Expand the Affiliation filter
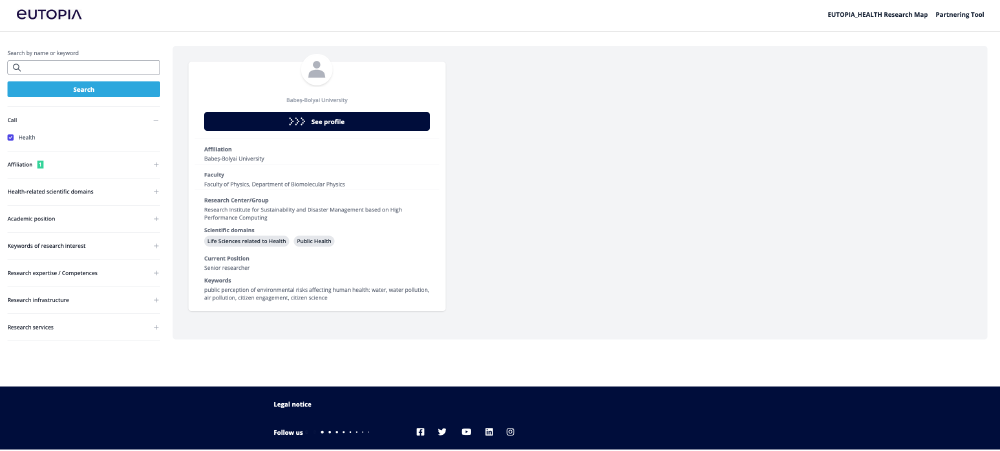 pos(156,164)
